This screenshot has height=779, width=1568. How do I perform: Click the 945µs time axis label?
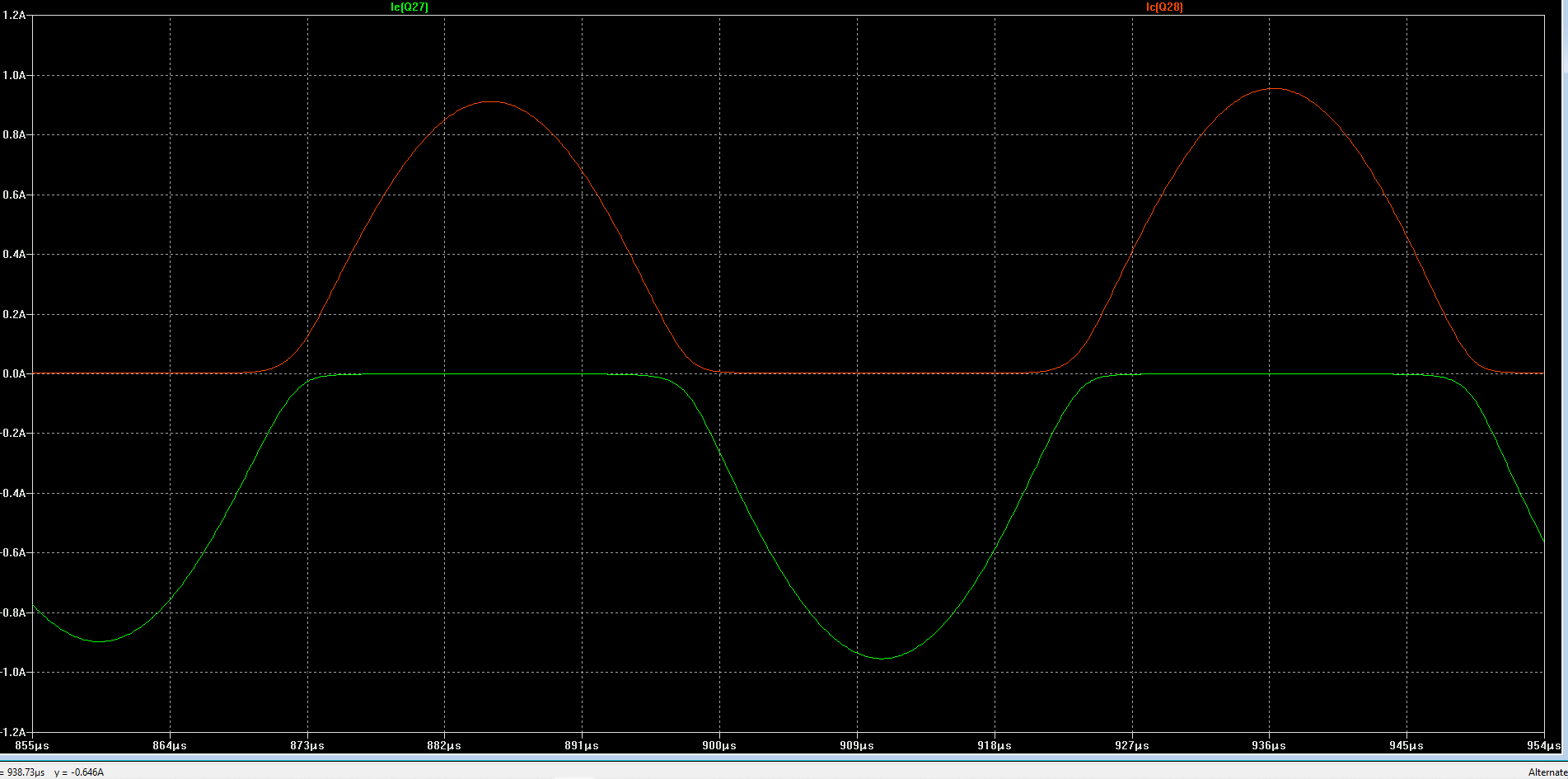[1407, 745]
